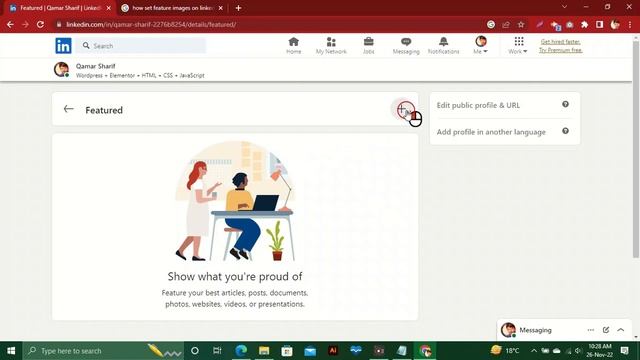This screenshot has height=360, width=640.
Task: Open the taskbar clock showing 10:28 AM
Action: coord(600,351)
